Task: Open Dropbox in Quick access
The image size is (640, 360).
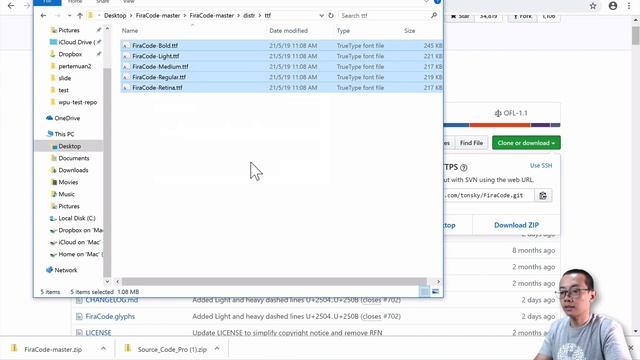Action: coord(70,54)
